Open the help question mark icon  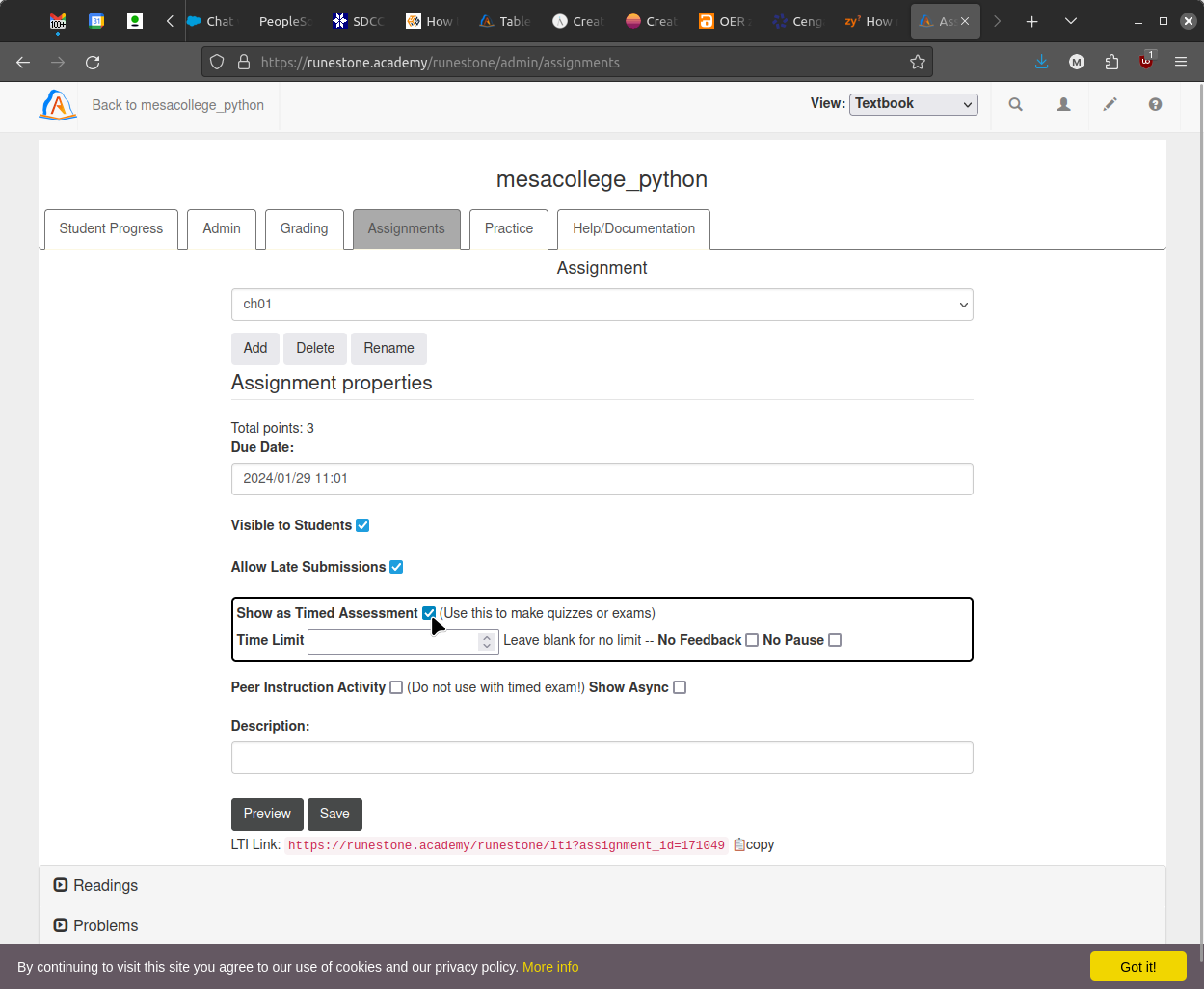(x=1155, y=103)
